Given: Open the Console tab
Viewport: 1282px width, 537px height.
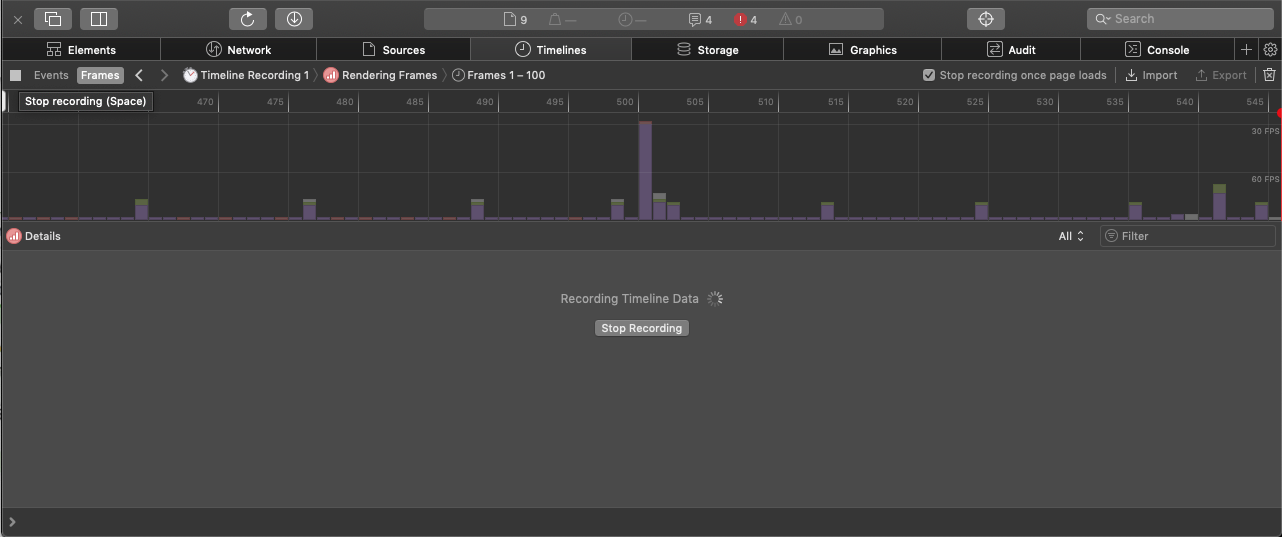Looking at the screenshot, I should (x=1156, y=49).
